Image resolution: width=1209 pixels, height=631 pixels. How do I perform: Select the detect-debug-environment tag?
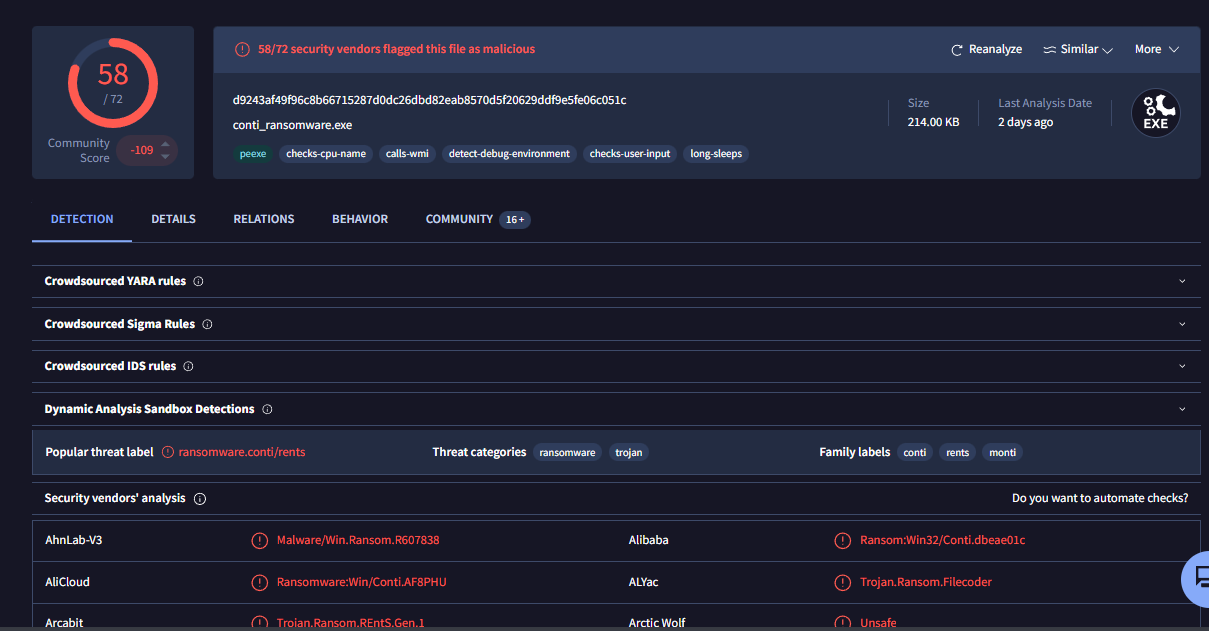[x=509, y=154]
